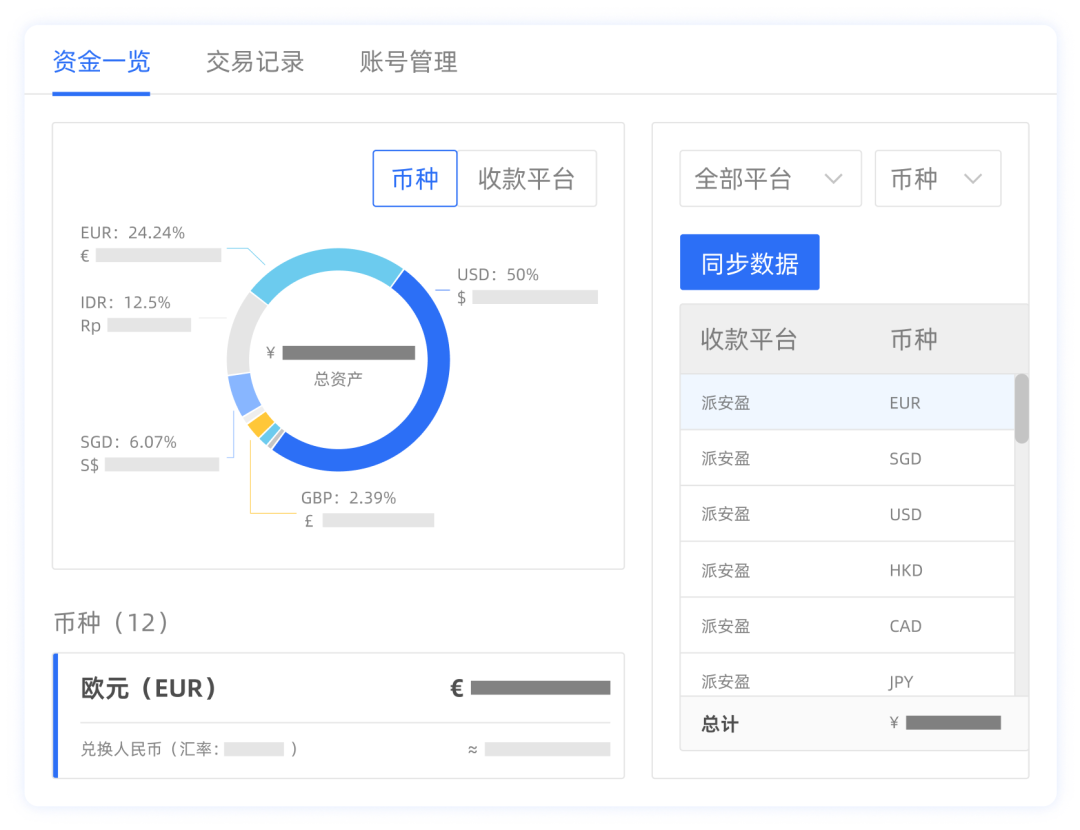1080x830 pixels.
Task: Click the USD: 50% chart label
Action: (498, 275)
